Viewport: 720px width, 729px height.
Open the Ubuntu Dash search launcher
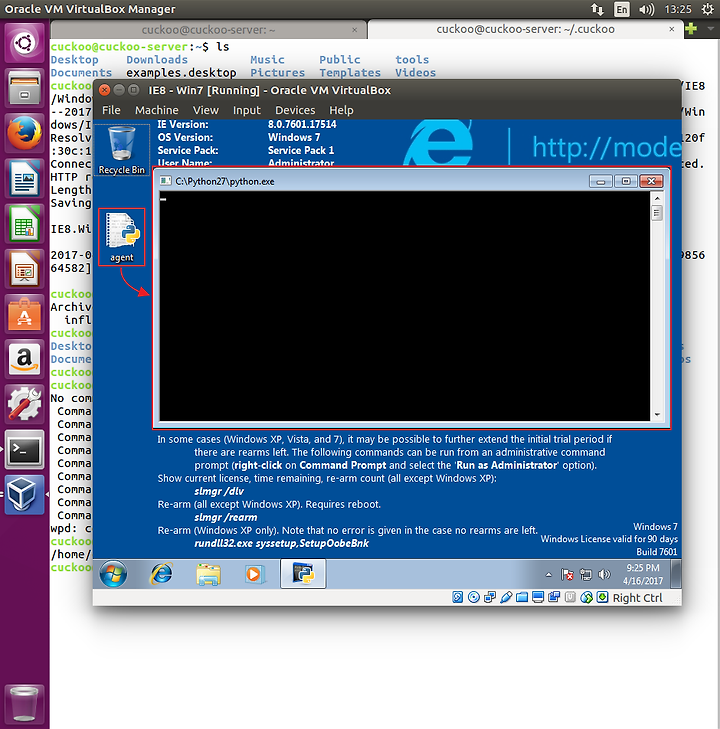pyautogui.click(x=24, y=43)
